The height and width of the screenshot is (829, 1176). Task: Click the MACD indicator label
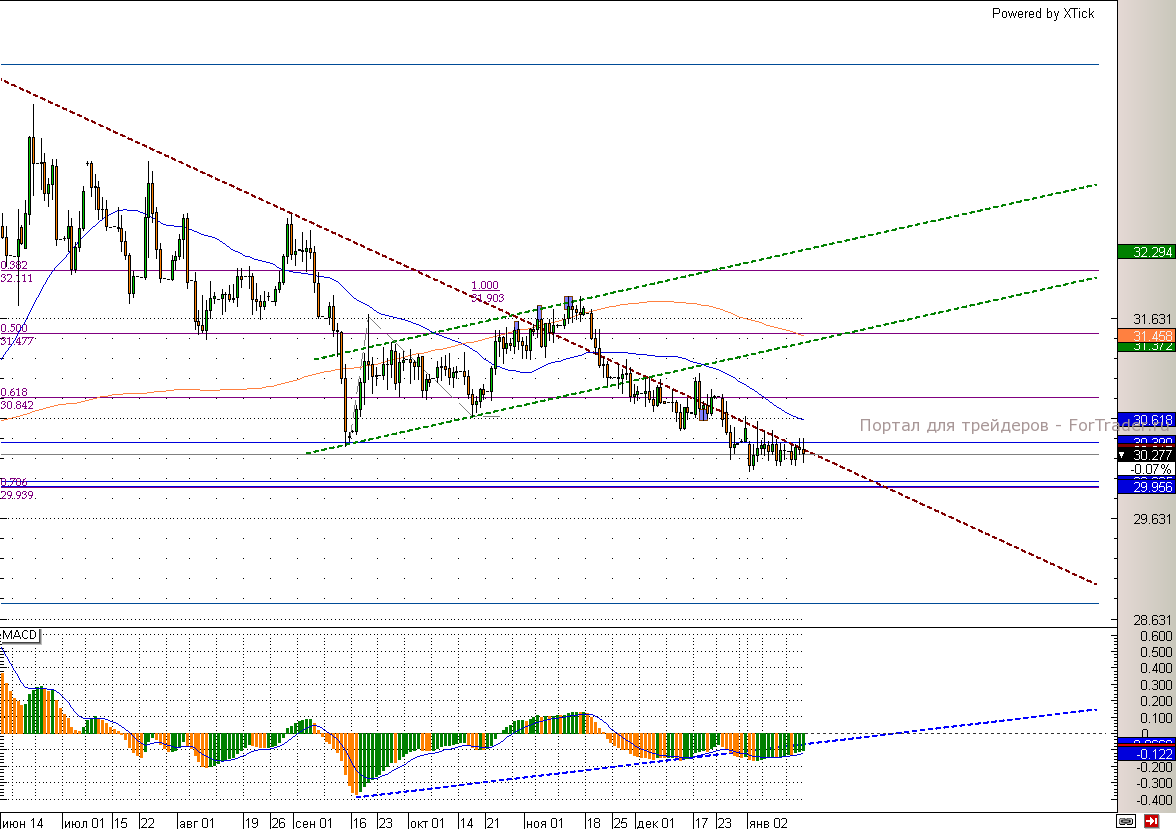coord(20,636)
